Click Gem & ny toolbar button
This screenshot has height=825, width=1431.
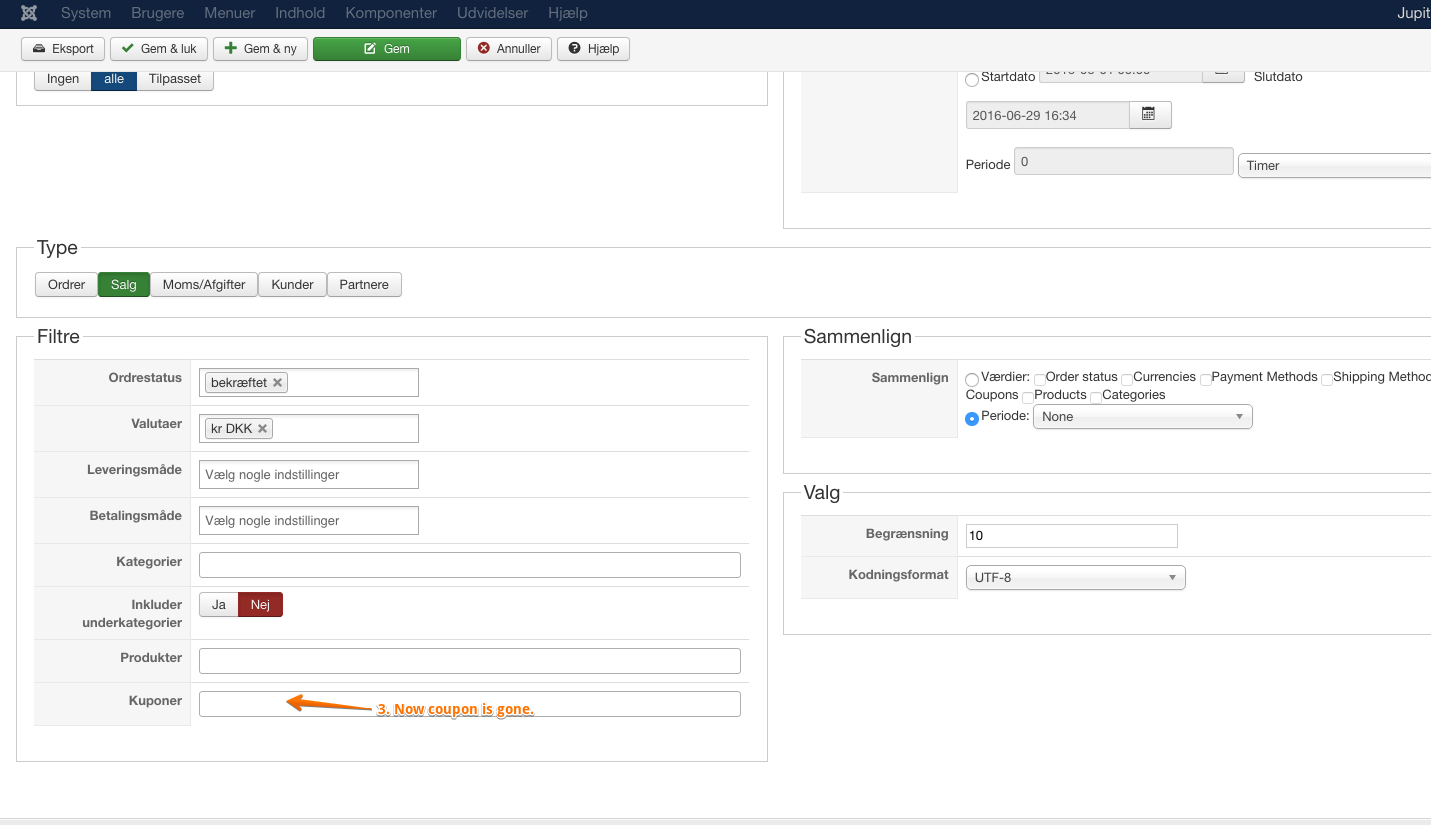[x=260, y=49]
